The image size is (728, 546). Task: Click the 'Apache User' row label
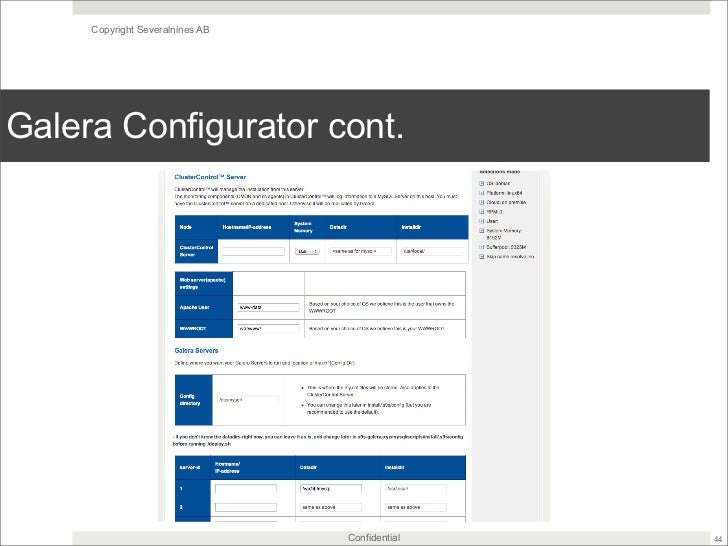[194, 307]
